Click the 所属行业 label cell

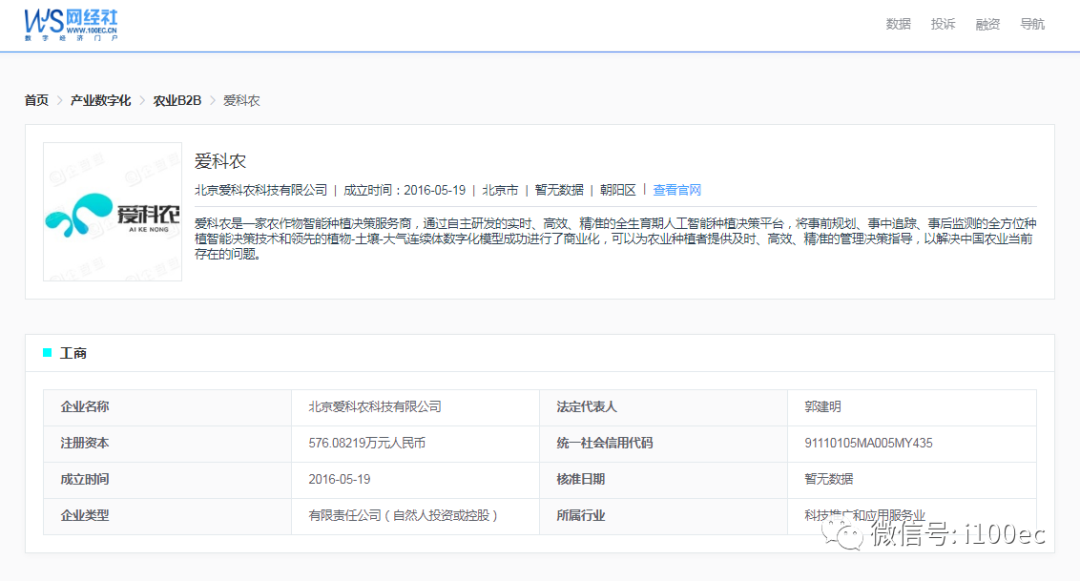pos(663,516)
